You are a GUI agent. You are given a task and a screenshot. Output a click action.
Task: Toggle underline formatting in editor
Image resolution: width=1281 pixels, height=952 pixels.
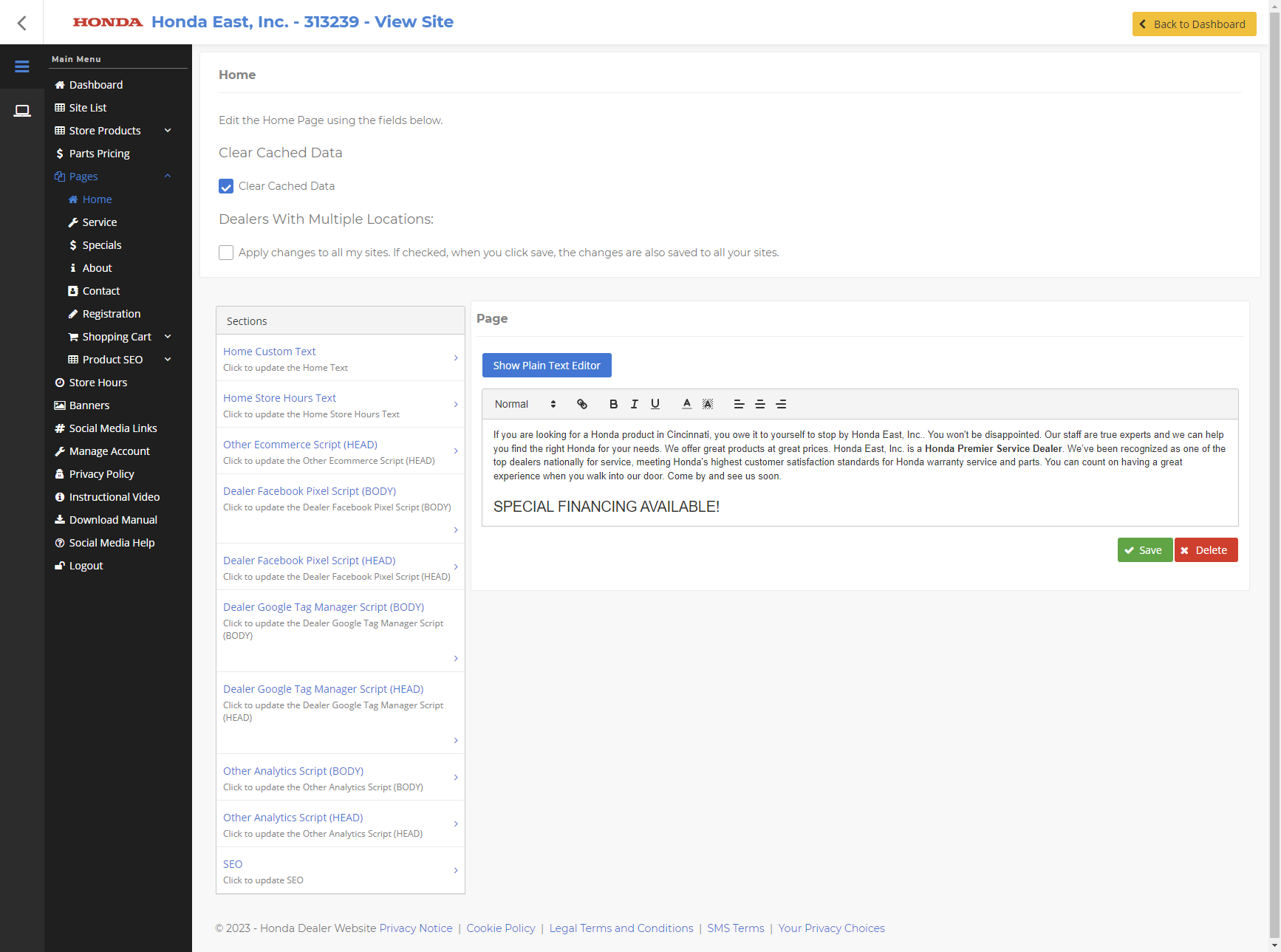(x=655, y=404)
